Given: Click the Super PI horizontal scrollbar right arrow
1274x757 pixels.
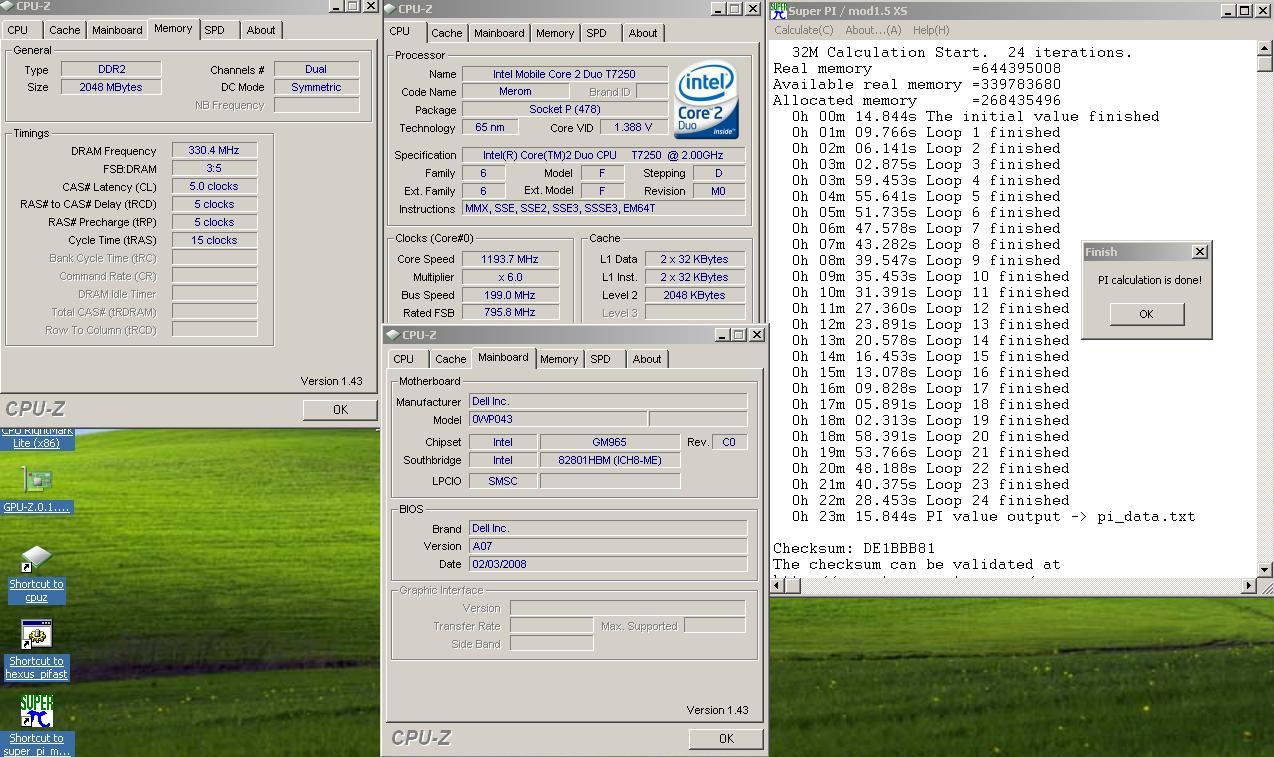Looking at the screenshot, I should (1248, 585).
